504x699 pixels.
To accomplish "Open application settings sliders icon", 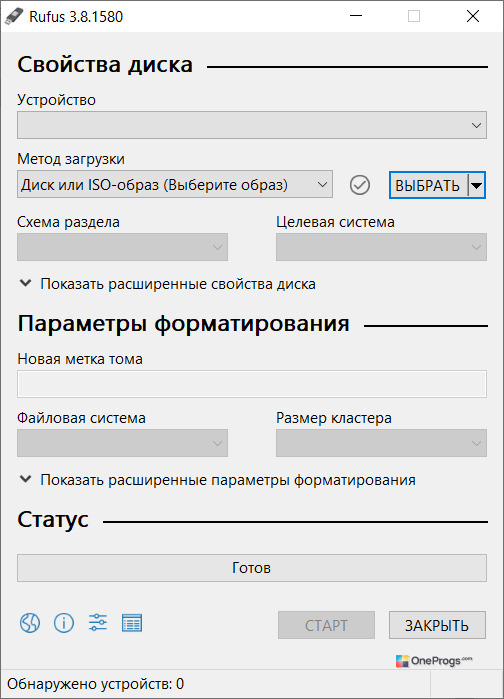I will click(98, 622).
